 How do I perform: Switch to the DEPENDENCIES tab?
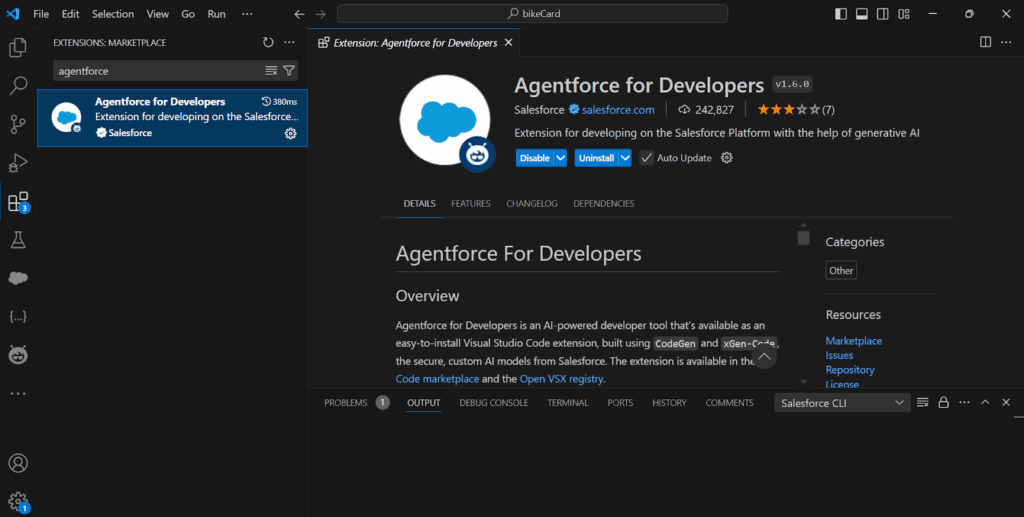[603, 204]
